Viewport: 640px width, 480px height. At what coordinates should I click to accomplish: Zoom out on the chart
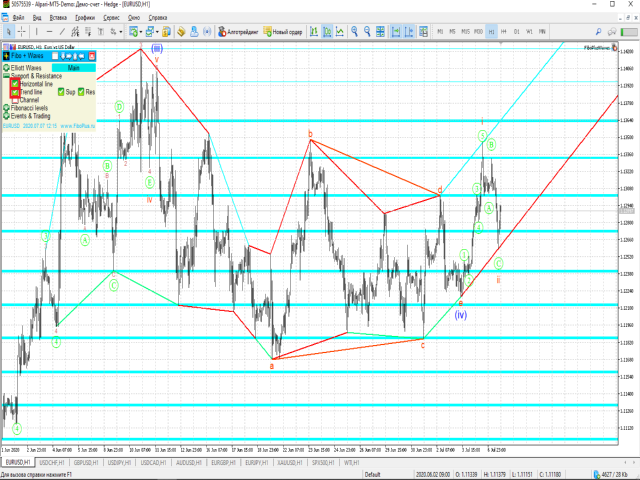point(367,31)
